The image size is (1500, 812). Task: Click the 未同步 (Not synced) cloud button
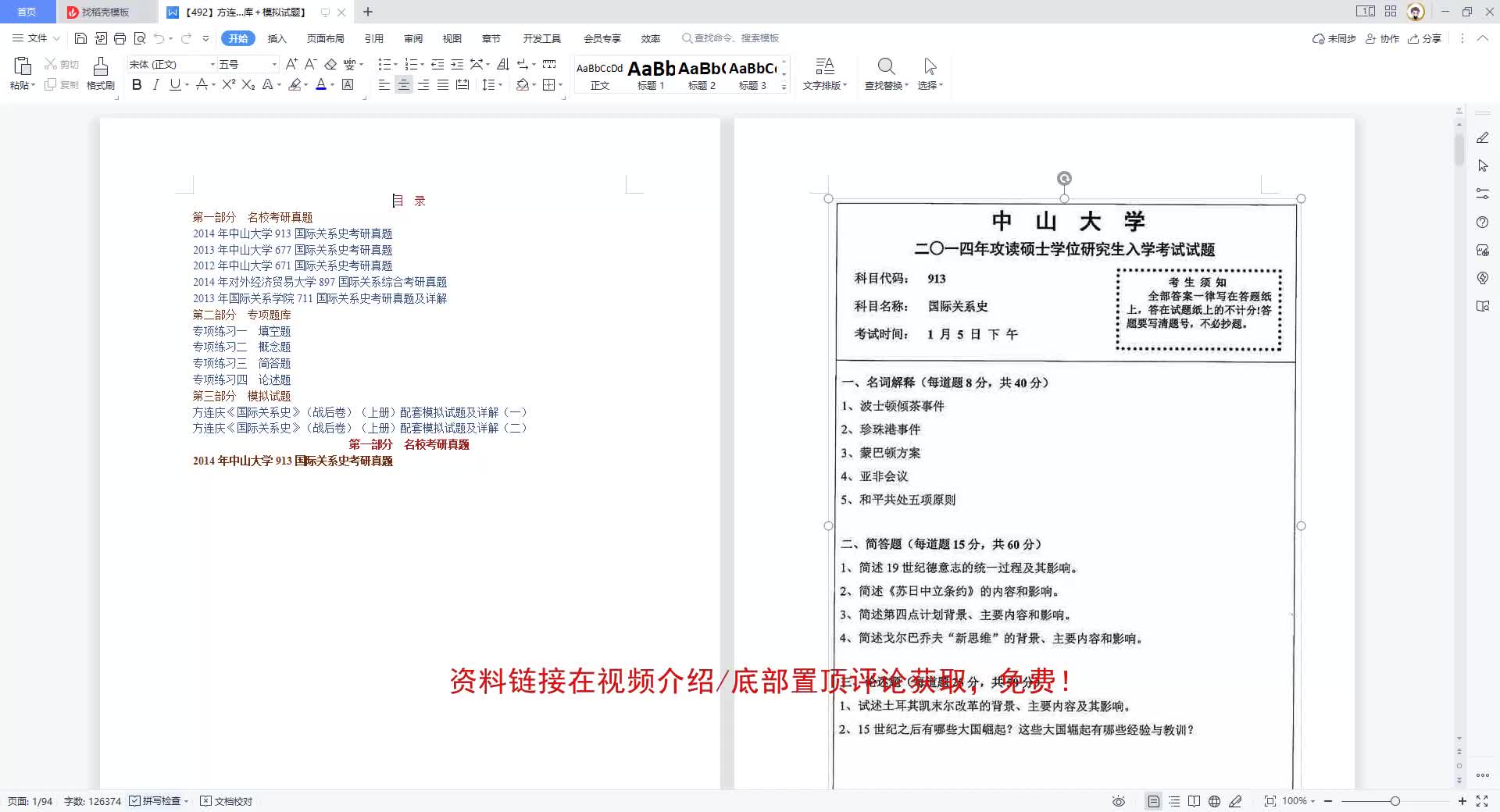tap(1334, 38)
